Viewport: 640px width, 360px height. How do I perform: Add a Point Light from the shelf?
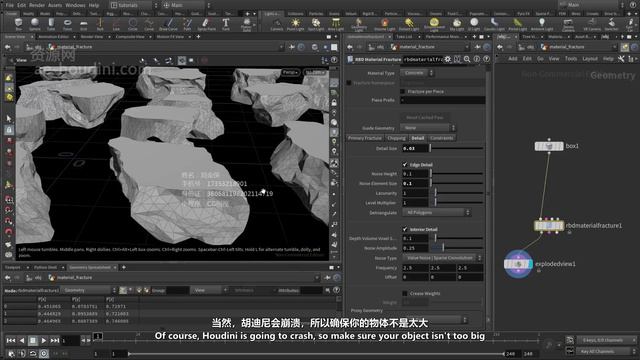coord(295,24)
